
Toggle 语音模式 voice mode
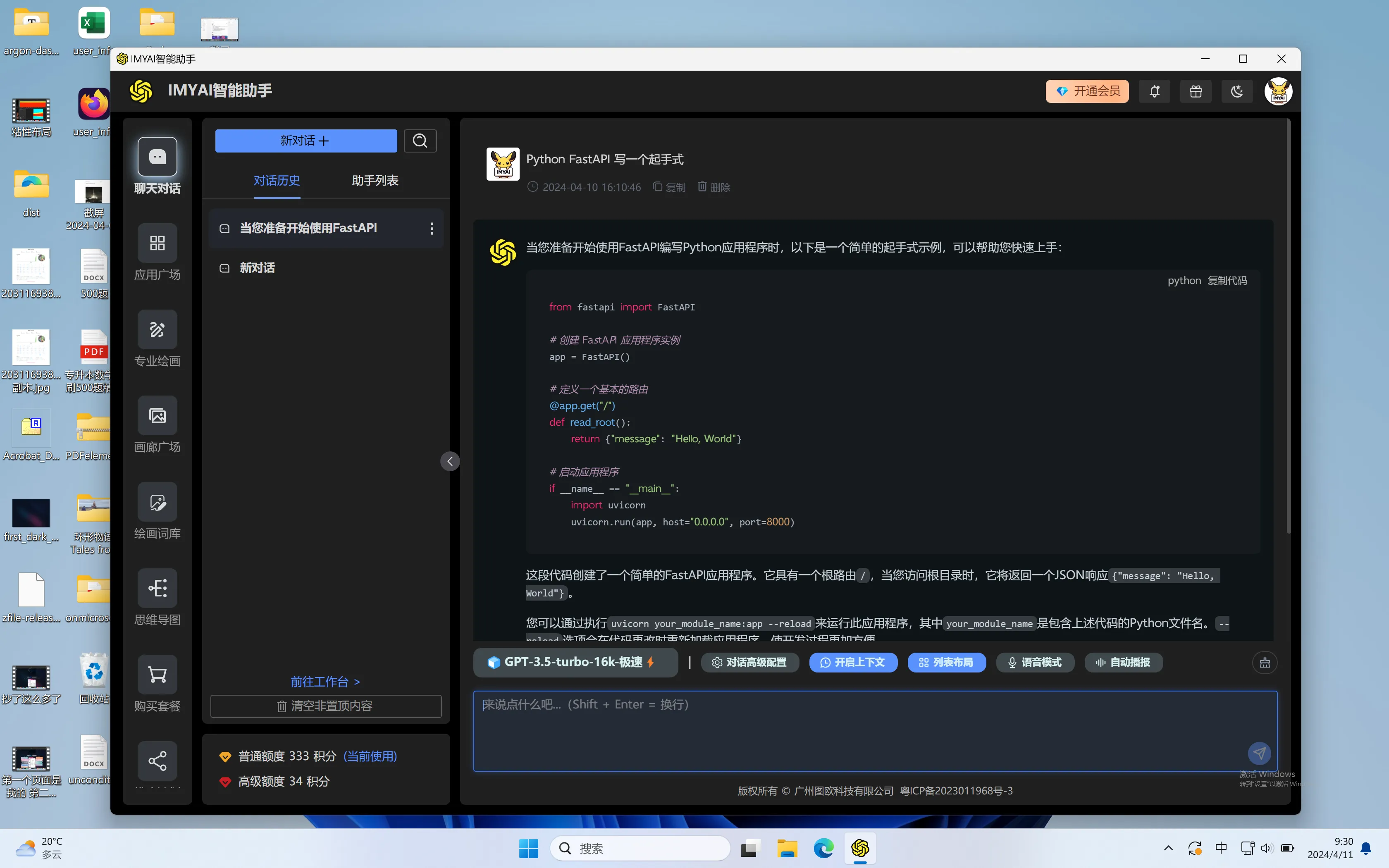click(x=1035, y=663)
